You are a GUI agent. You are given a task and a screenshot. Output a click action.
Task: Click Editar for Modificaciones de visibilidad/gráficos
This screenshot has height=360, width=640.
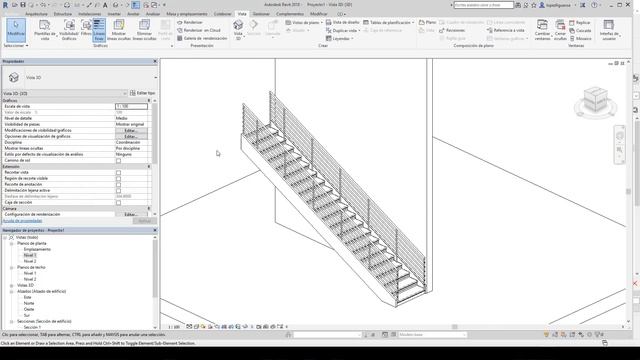pos(131,131)
